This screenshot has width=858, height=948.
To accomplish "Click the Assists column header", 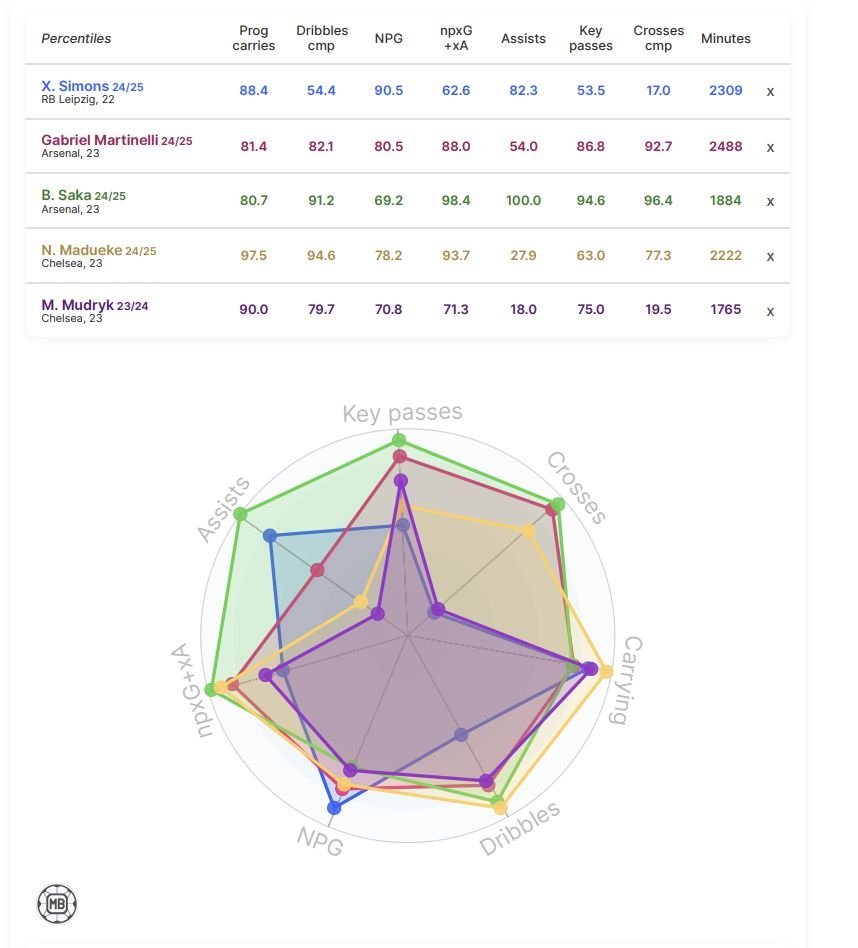I will pyautogui.click(x=523, y=38).
